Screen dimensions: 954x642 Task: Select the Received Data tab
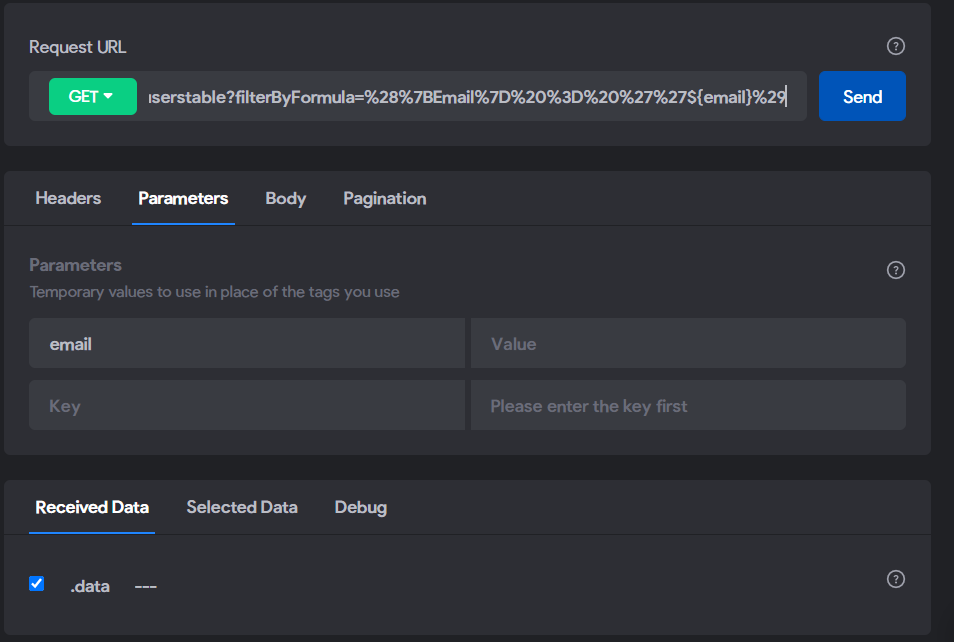click(92, 508)
